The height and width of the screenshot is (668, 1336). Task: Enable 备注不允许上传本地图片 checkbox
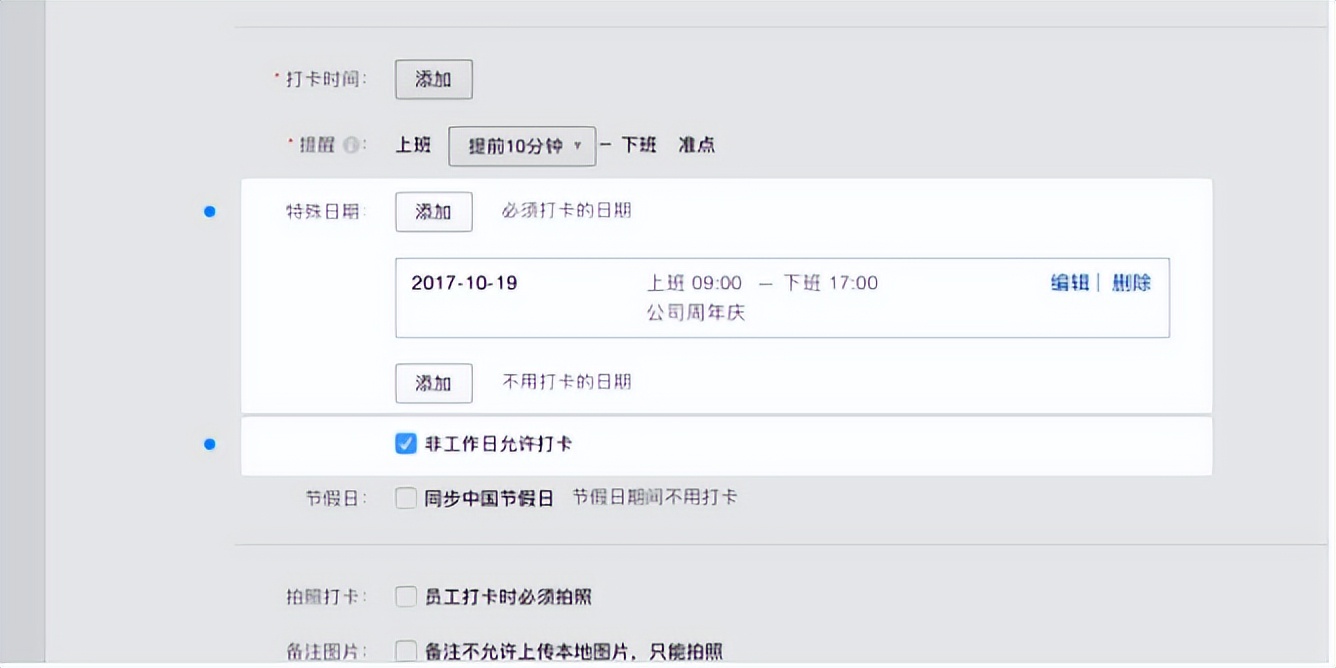point(404,650)
